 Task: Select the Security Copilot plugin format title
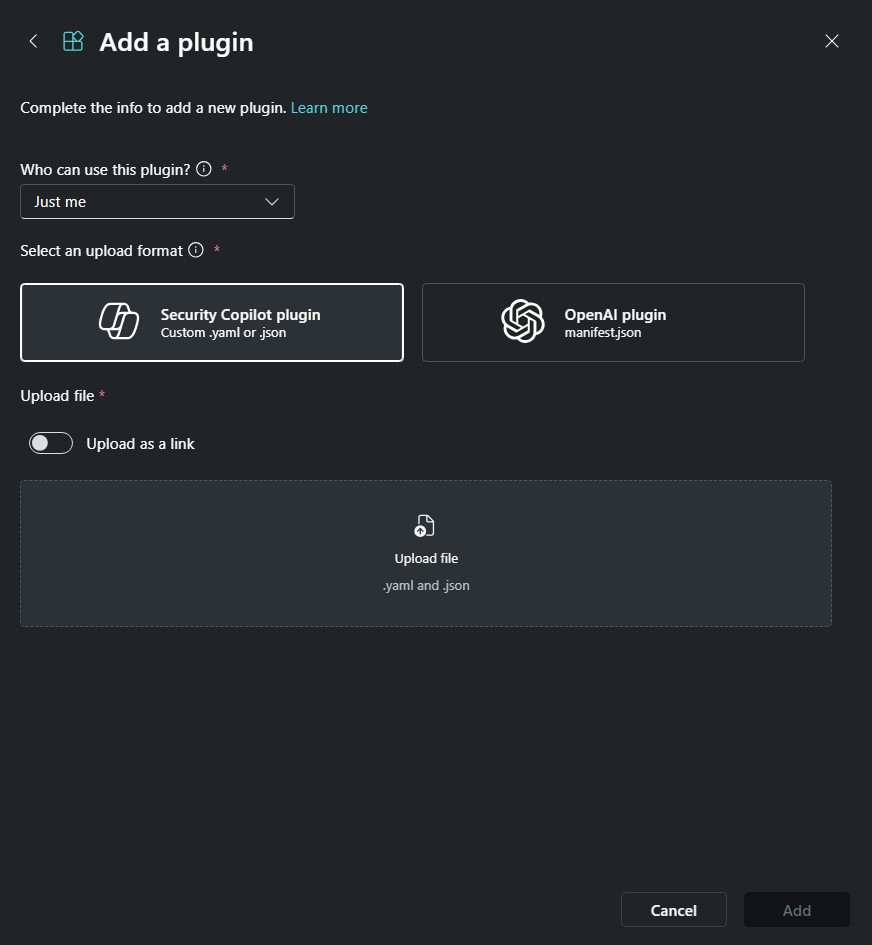coord(240,314)
